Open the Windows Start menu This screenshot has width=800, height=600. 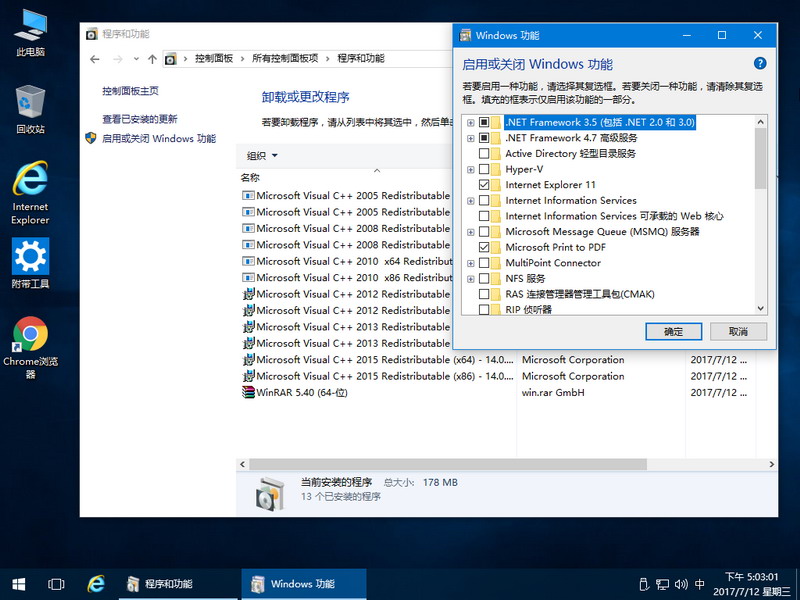coord(19,584)
